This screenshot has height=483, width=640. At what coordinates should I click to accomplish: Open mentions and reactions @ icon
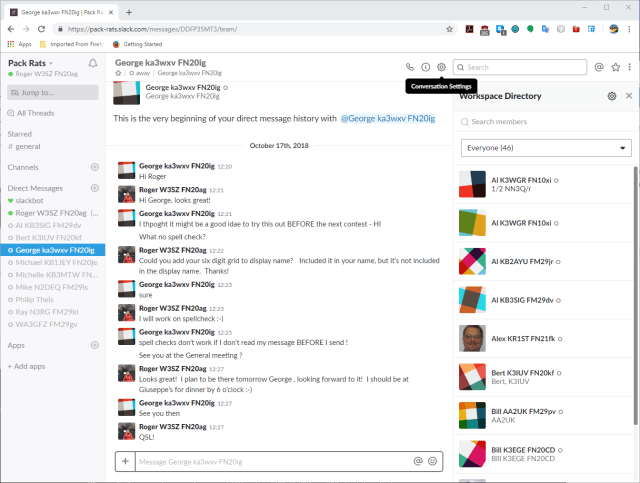click(x=599, y=67)
